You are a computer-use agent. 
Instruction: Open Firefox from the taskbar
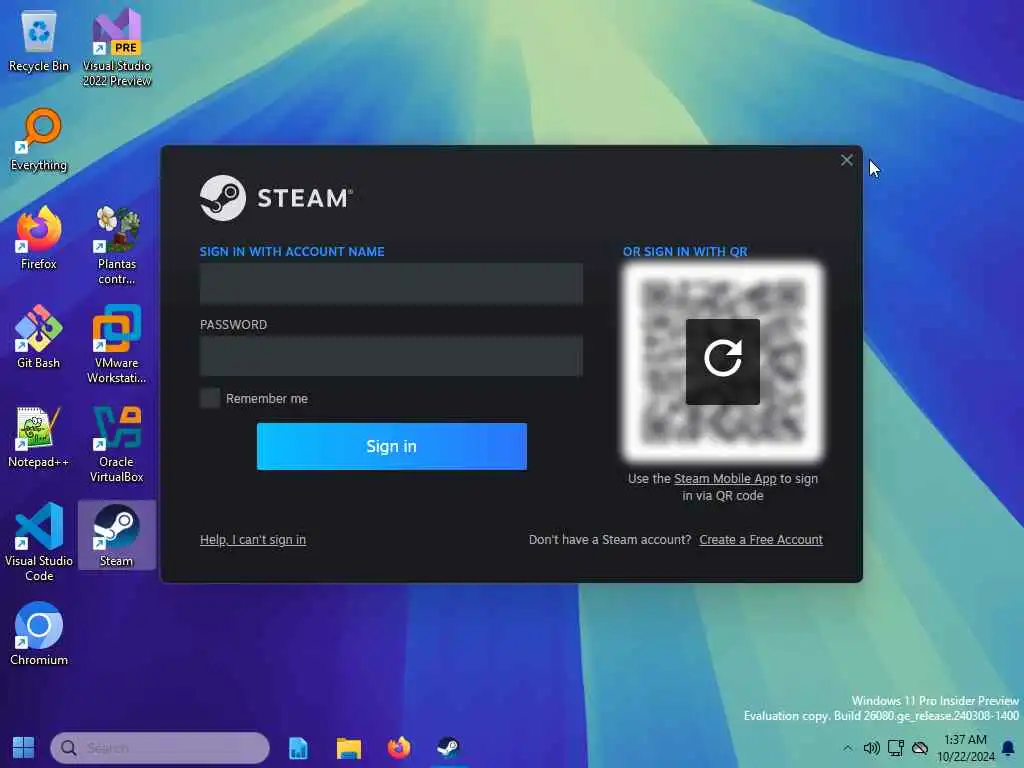click(399, 747)
